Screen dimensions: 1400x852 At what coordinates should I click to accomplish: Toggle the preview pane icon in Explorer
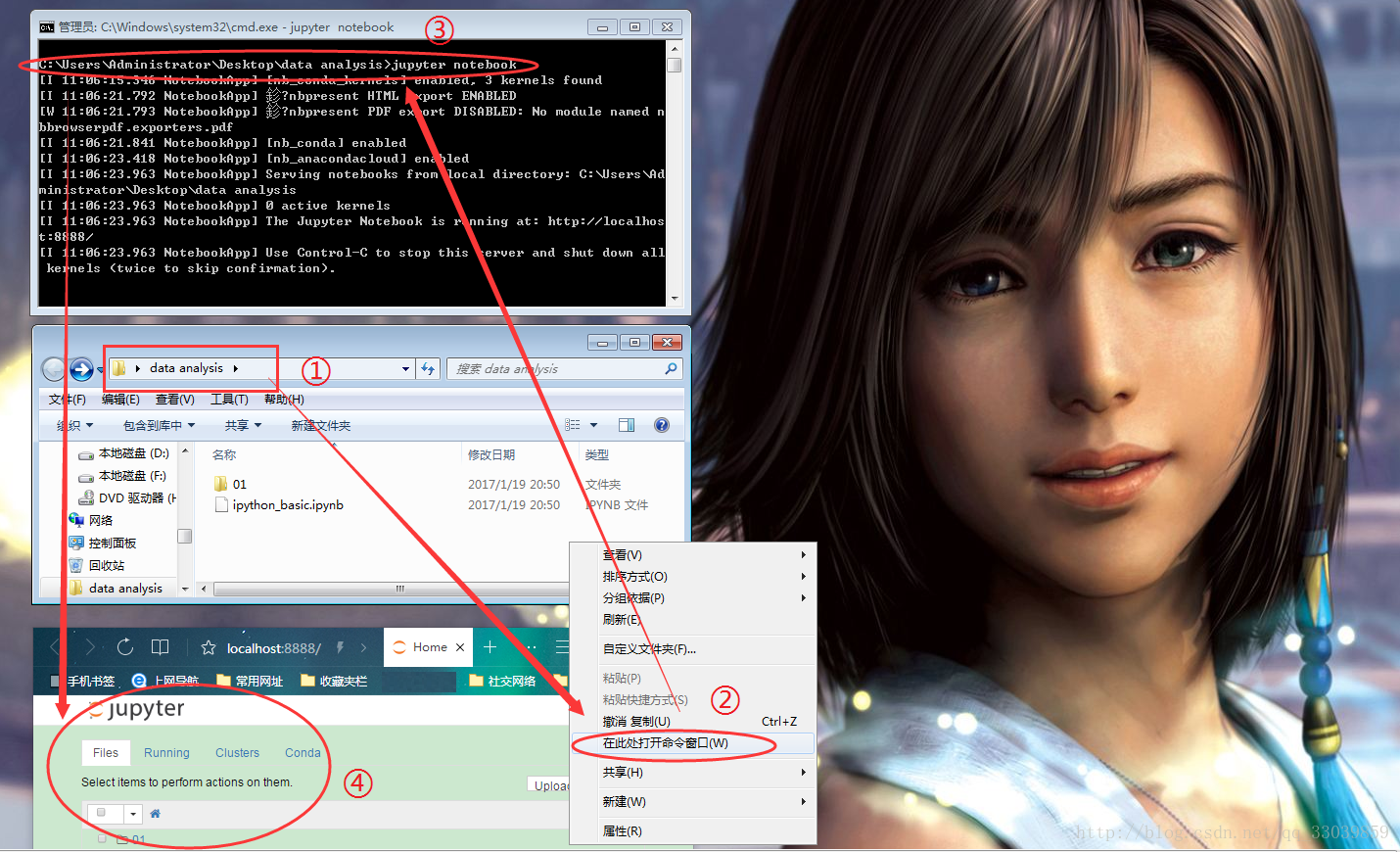(627, 425)
